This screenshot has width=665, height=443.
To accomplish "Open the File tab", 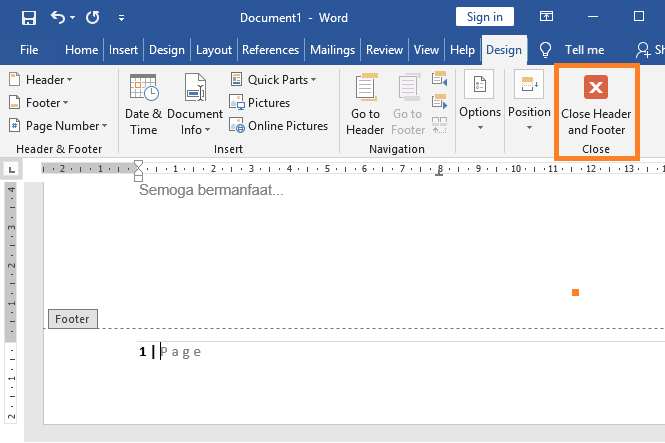I will (x=29, y=50).
